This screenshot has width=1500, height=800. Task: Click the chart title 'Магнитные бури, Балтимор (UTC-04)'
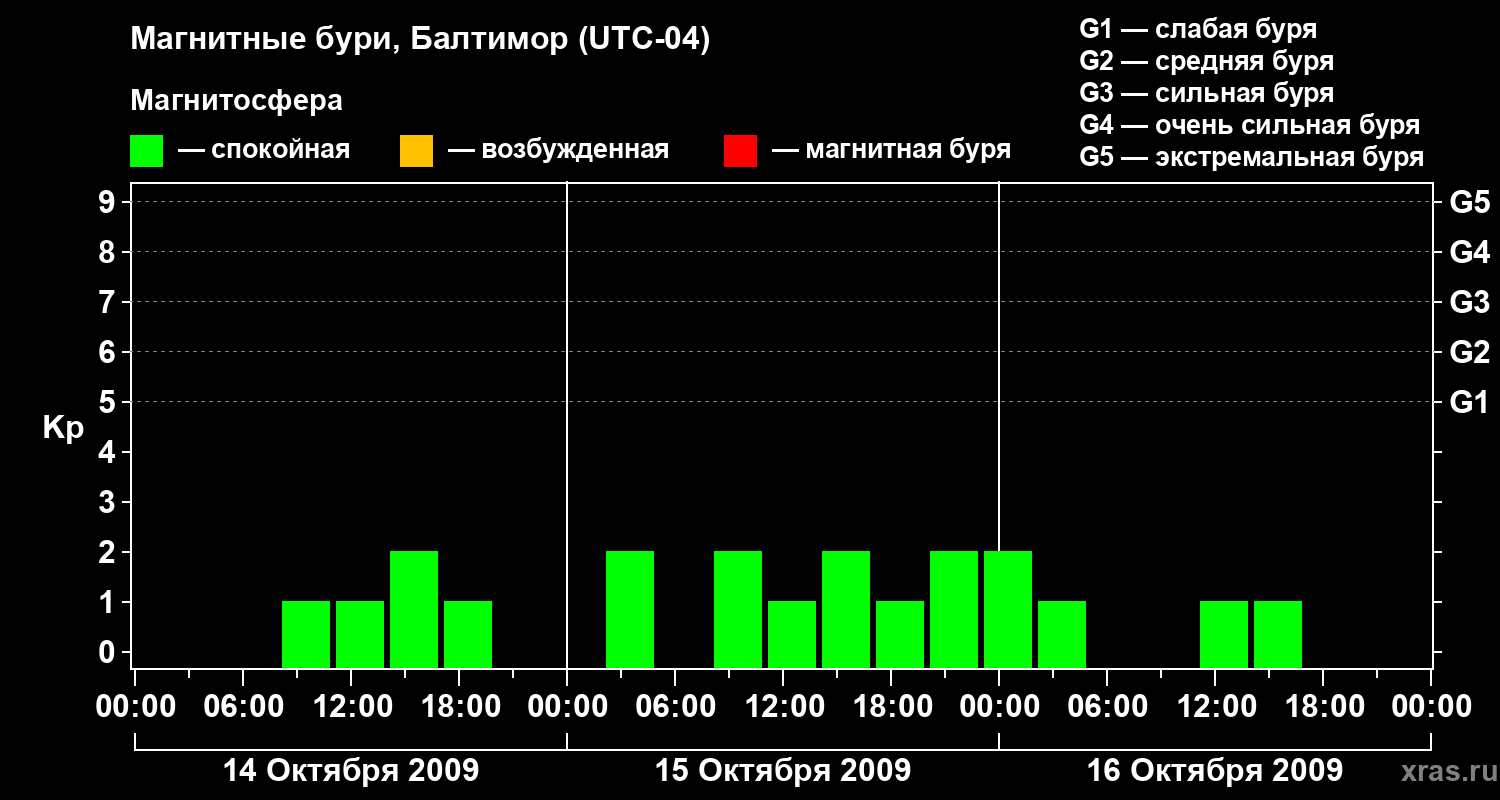420,41
